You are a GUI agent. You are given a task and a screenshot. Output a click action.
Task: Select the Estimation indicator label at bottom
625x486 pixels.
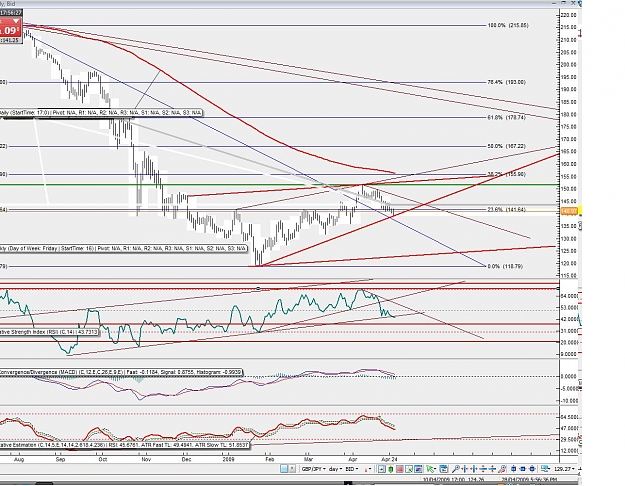[x=124, y=445]
